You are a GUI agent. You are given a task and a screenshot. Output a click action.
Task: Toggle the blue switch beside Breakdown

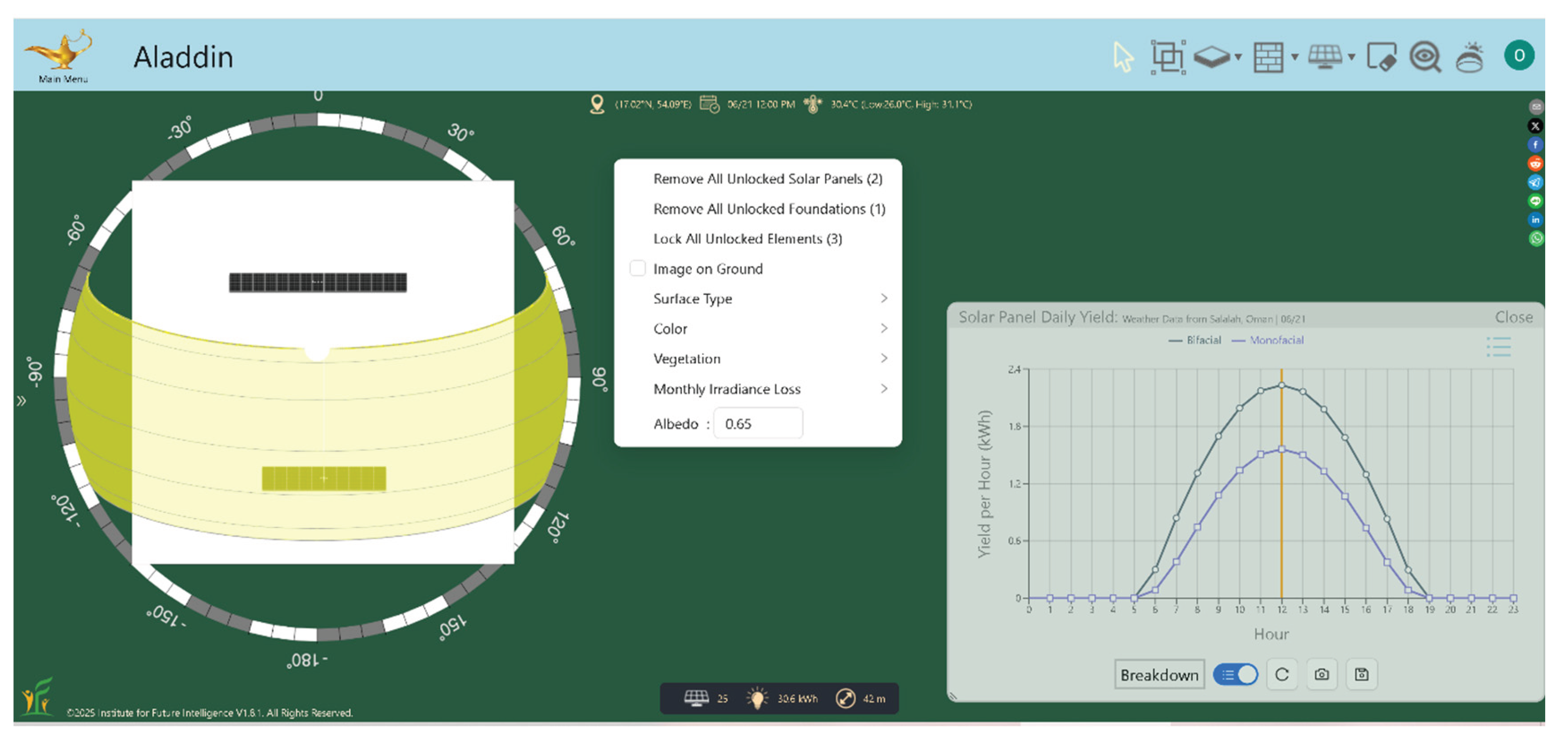pos(1236,674)
